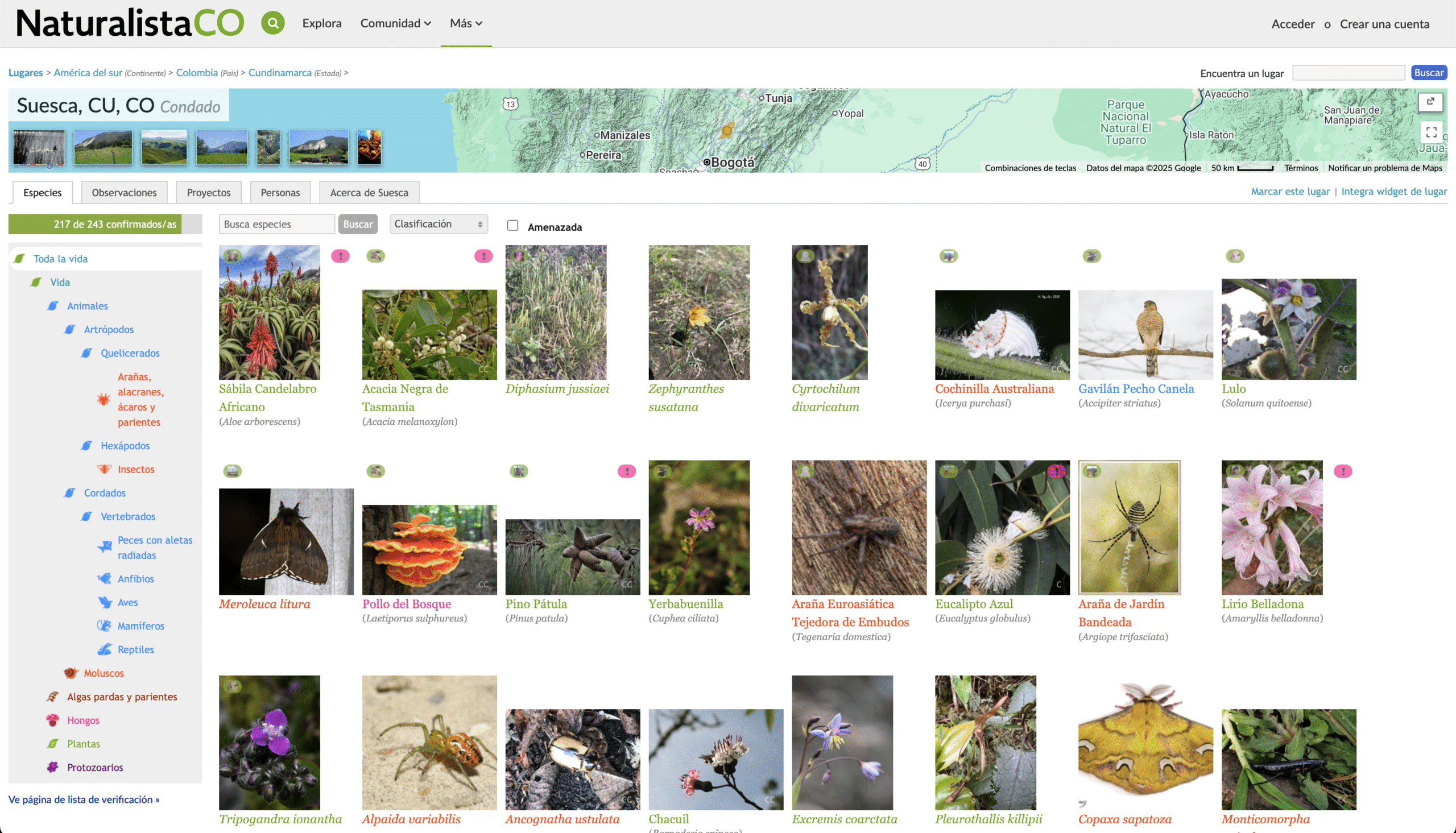The width and height of the screenshot is (1456, 833).
Task: Click the green search magnifier icon
Action: click(273, 23)
